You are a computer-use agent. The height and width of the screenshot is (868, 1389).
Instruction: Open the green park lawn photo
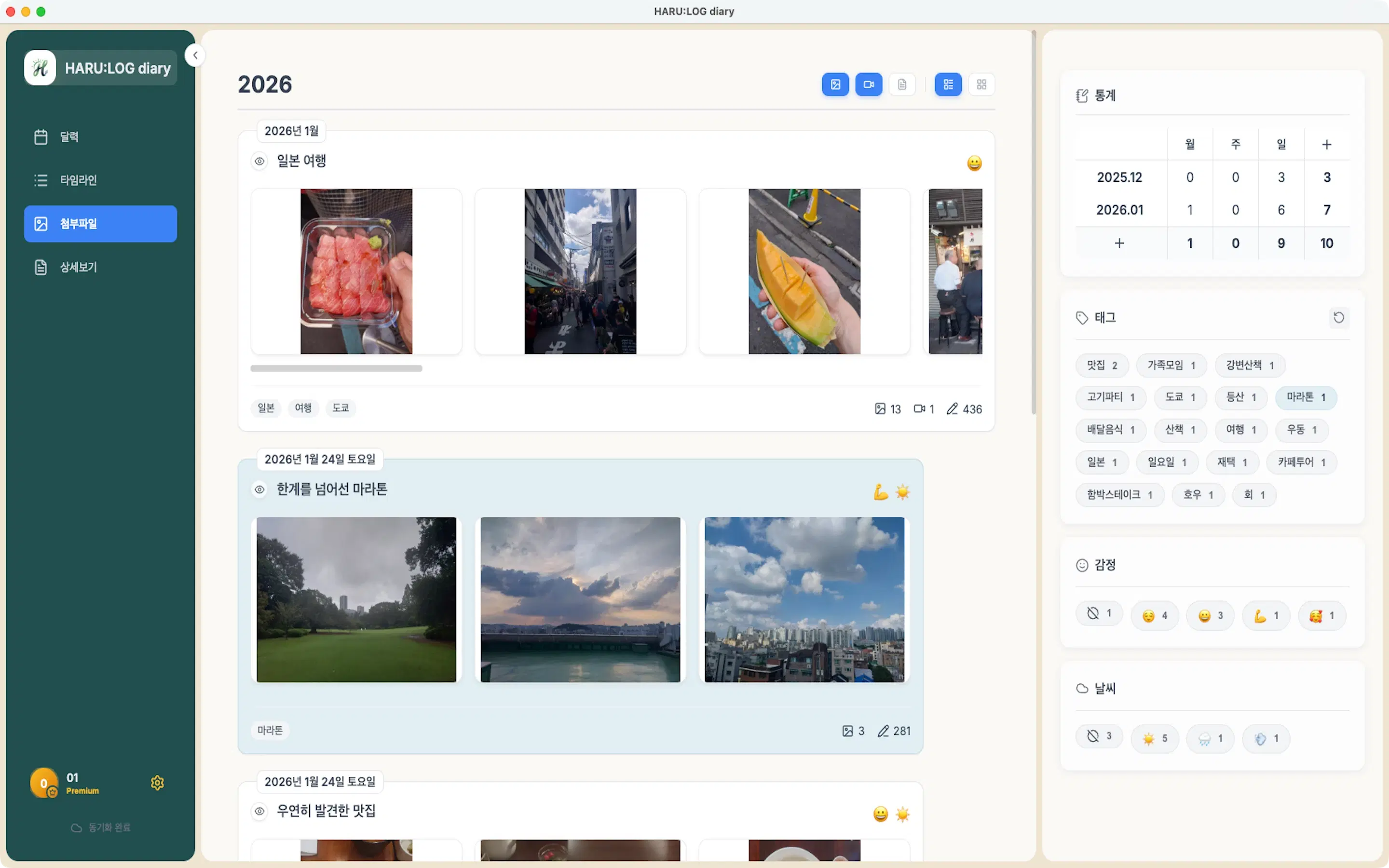(356, 600)
